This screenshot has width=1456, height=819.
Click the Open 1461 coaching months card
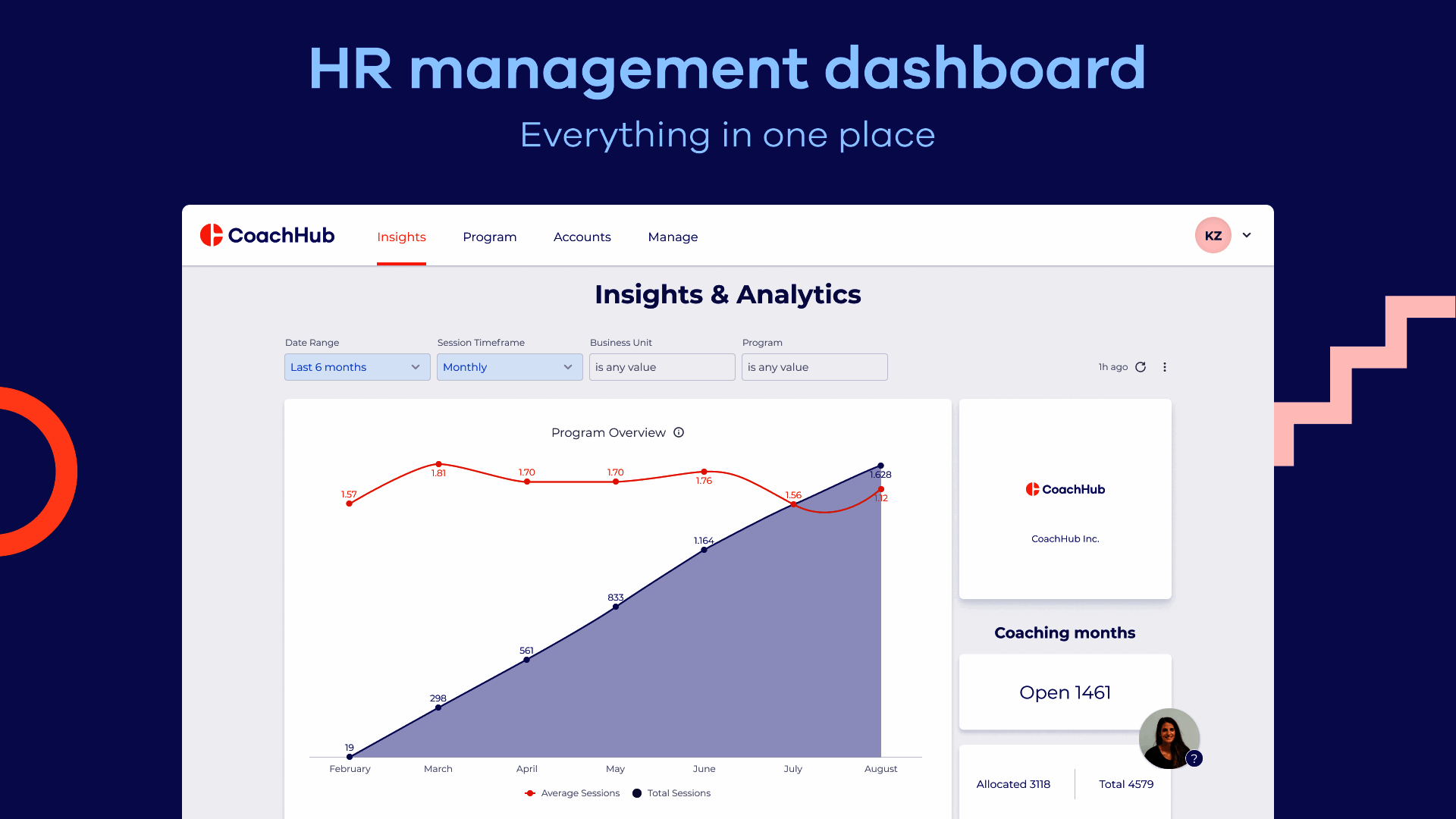click(x=1065, y=692)
